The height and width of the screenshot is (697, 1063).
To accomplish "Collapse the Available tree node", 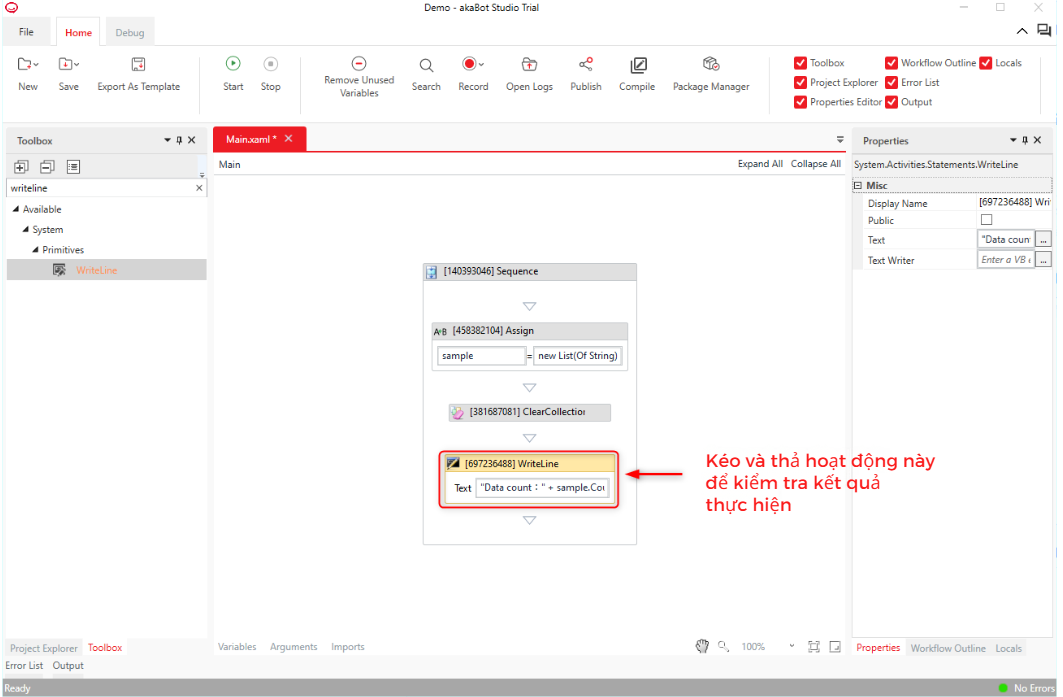I will coord(16,209).
